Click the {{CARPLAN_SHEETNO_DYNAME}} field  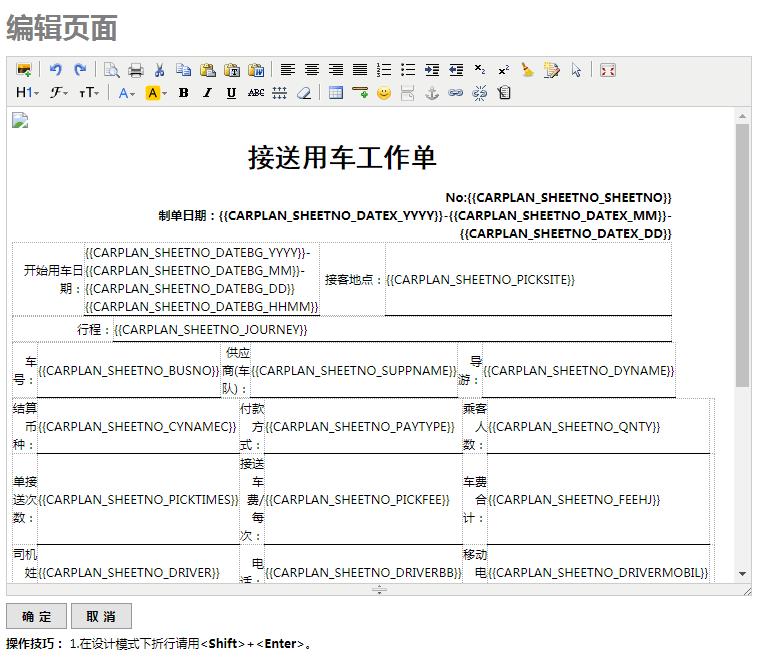579,371
